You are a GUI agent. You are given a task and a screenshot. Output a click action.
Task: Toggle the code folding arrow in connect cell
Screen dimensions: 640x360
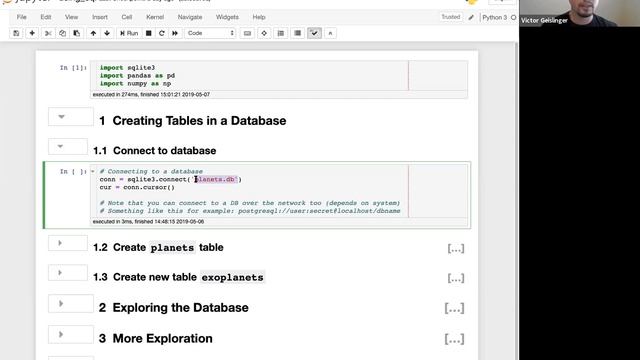click(93, 171)
